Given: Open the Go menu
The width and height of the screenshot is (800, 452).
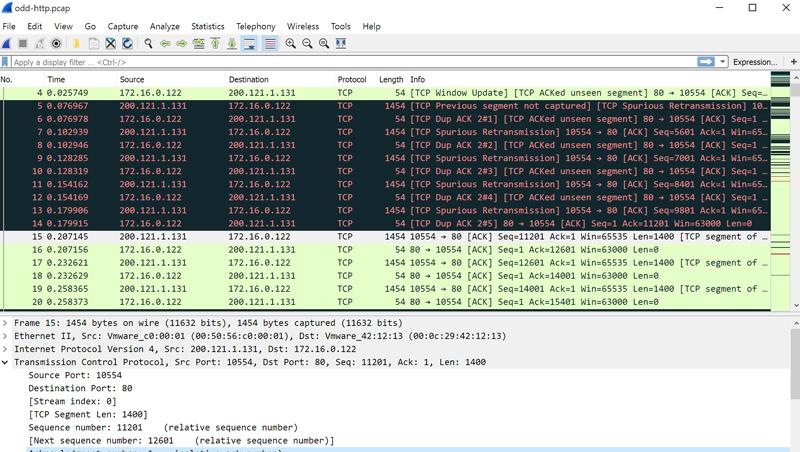Looking at the screenshot, I should [x=90, y=26].
